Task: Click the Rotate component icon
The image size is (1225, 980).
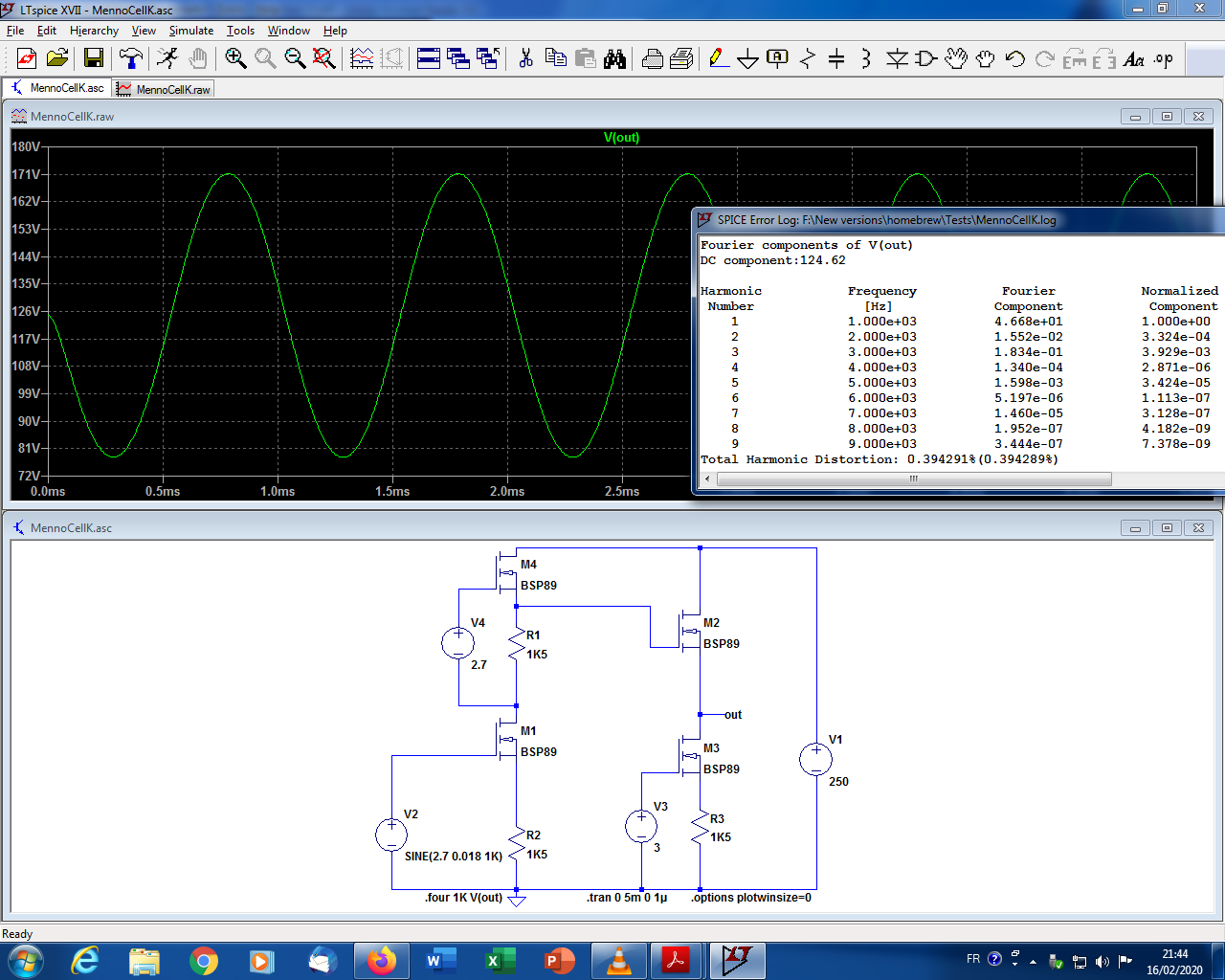Action: click(x=1074, y=58)
